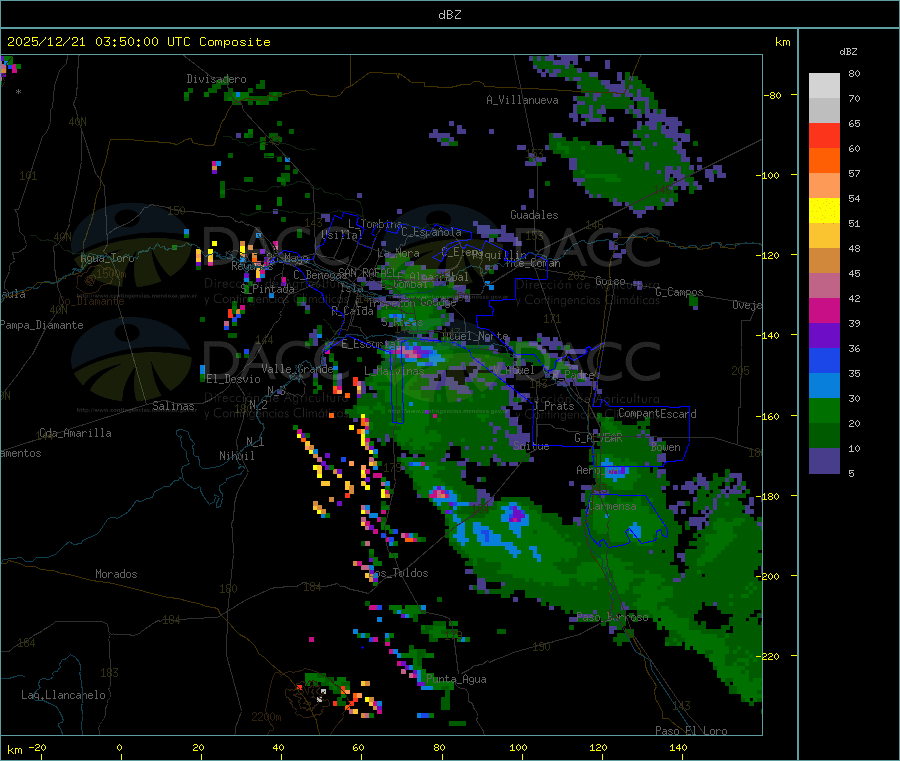Image resolution: width=900 pixels, height=761 pixels.
Task: Click the salmon 57 dBZ legend swatch
Action: [x=824, y=185]
